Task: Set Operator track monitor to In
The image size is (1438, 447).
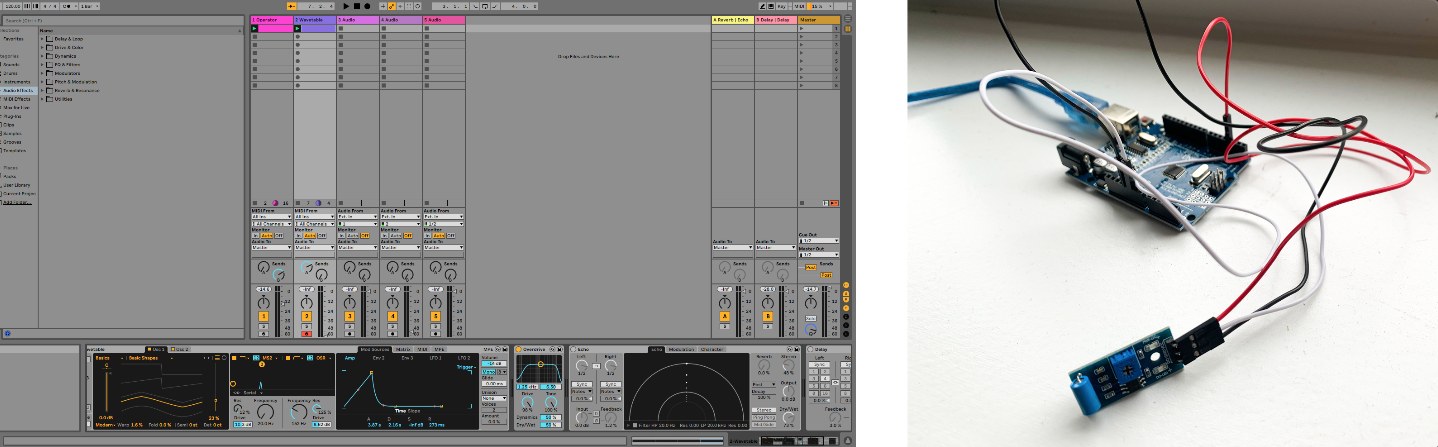Action: coord(256,235)
